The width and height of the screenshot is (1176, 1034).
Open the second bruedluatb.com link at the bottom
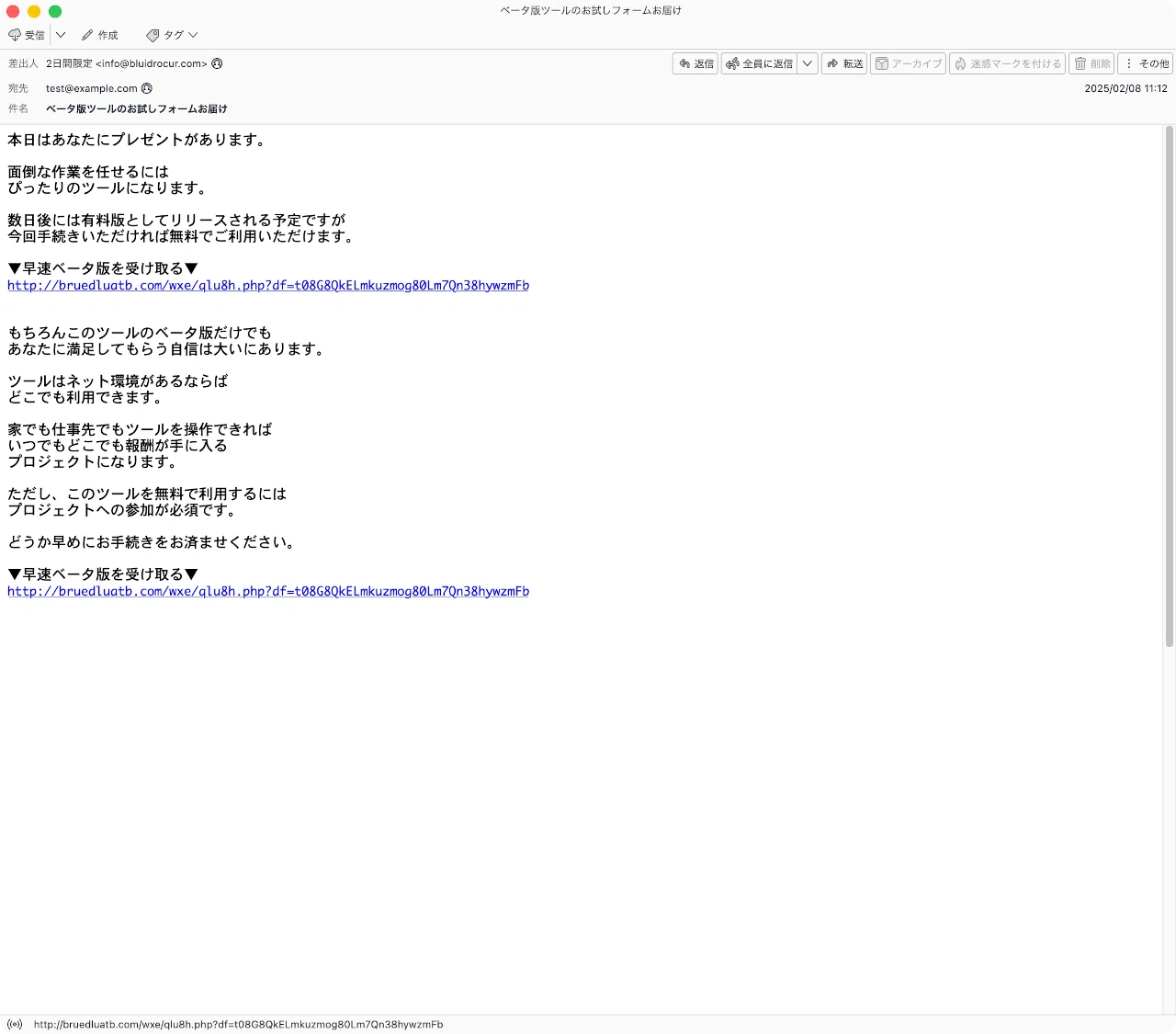pos(268,592)
